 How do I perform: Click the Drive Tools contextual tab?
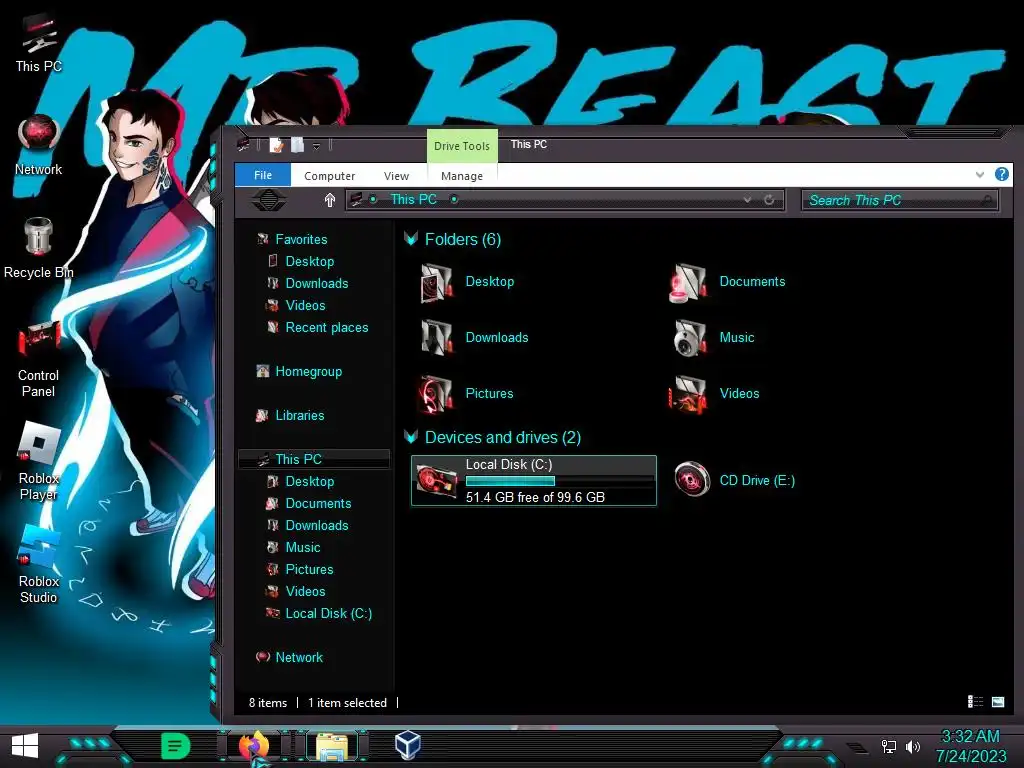pos(462,146)
